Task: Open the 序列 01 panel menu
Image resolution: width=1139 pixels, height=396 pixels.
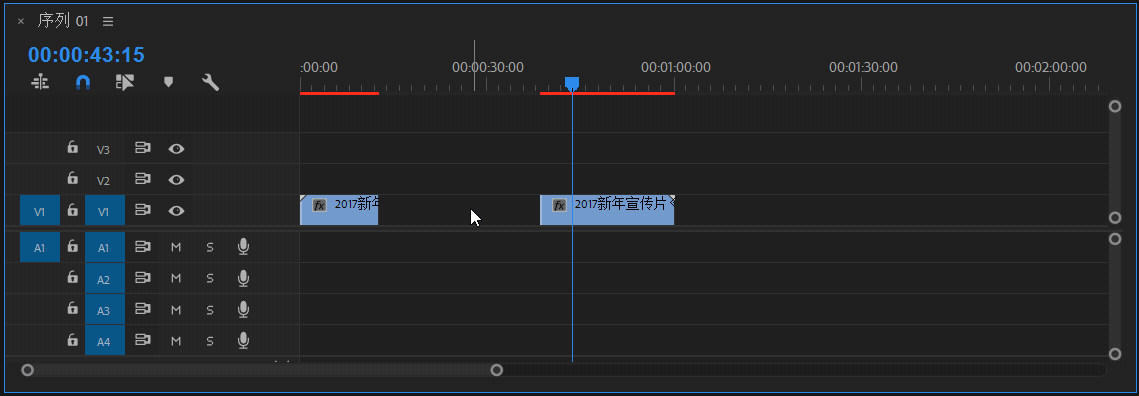Action: pyautogui.click(x=108, y=22)
